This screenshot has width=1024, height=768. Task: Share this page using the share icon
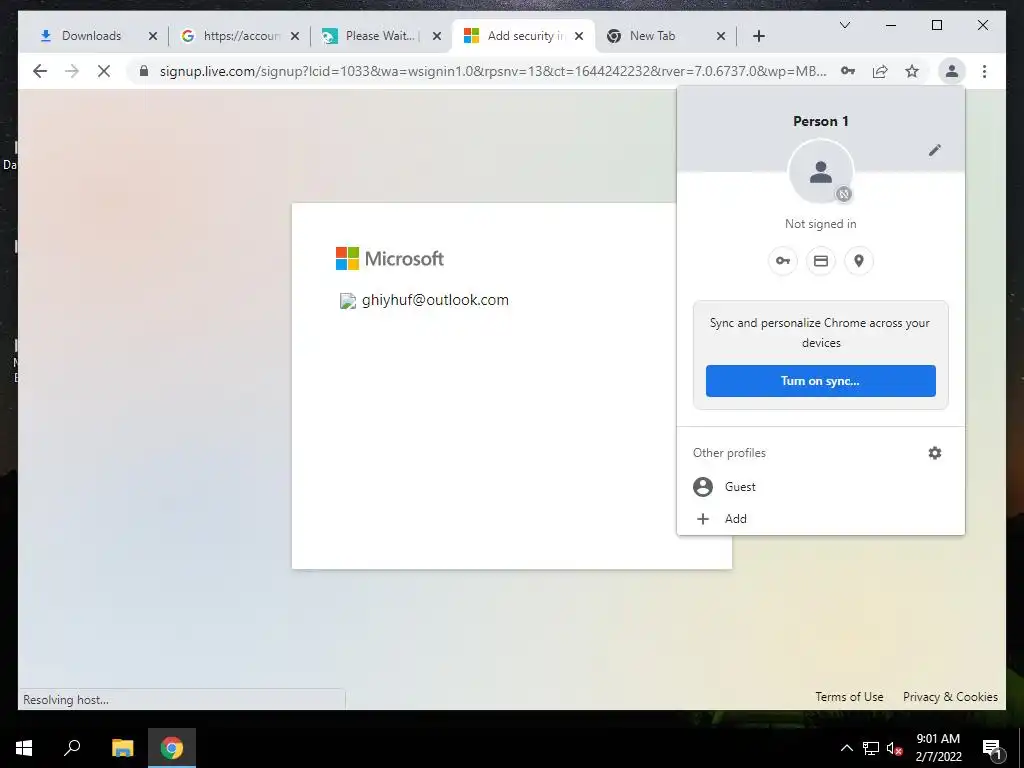[880, 71]
